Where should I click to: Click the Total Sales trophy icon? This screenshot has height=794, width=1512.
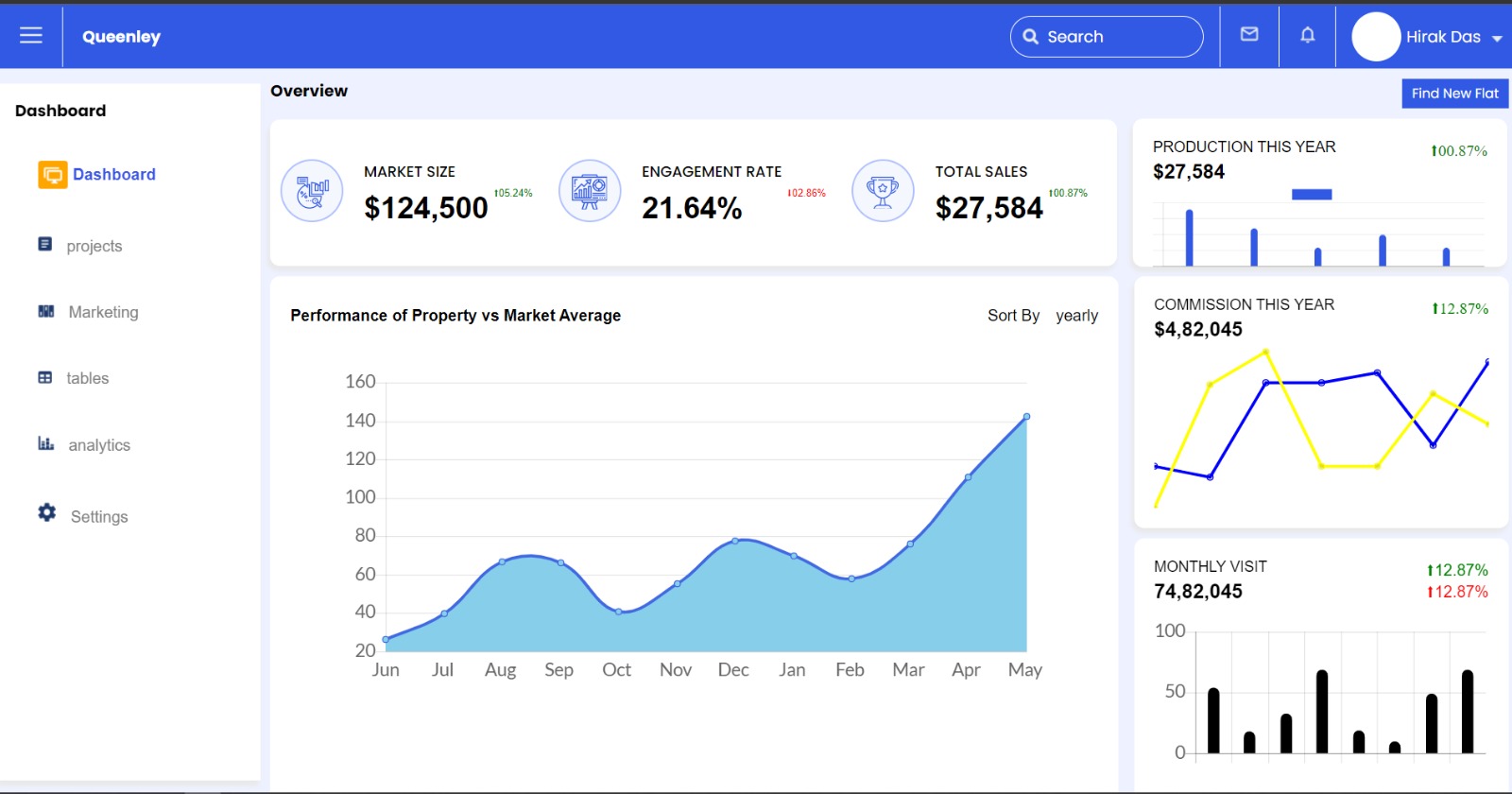[x=883, y=191]
